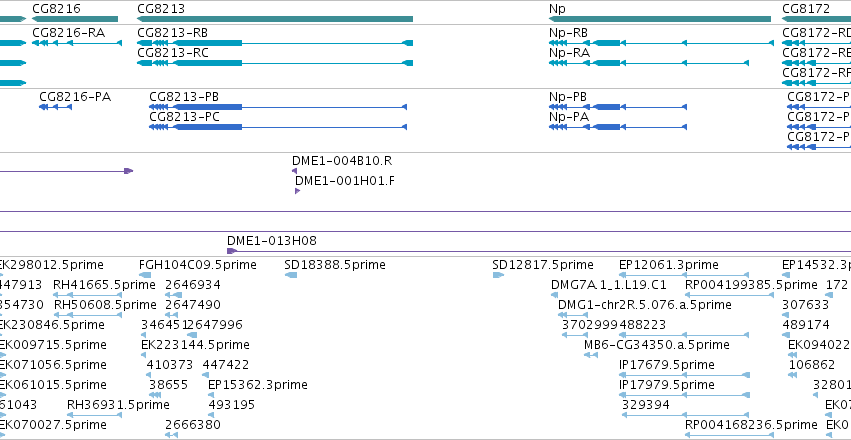Click the DME1-004B10.R arrow marker
The image size is (851, 440).
[295, 171]
